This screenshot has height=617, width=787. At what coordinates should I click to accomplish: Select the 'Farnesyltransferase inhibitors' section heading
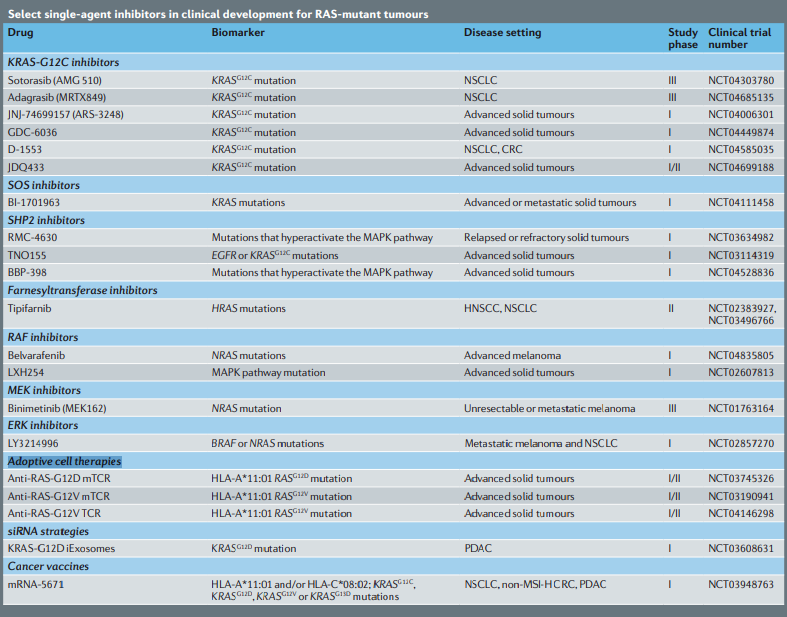[82, 290]
